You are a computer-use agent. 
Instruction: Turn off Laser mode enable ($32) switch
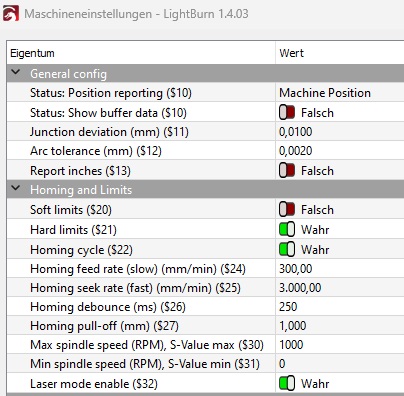tap(287, 384)
